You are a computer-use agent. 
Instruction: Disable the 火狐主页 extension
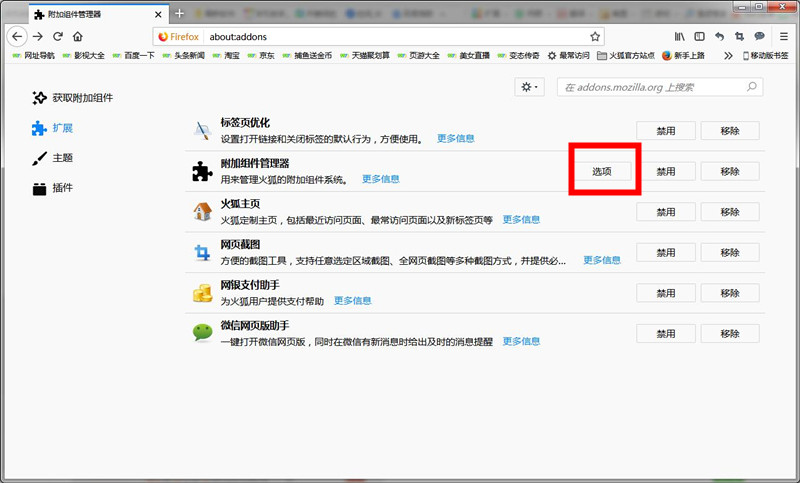click(x=666, y=212)
